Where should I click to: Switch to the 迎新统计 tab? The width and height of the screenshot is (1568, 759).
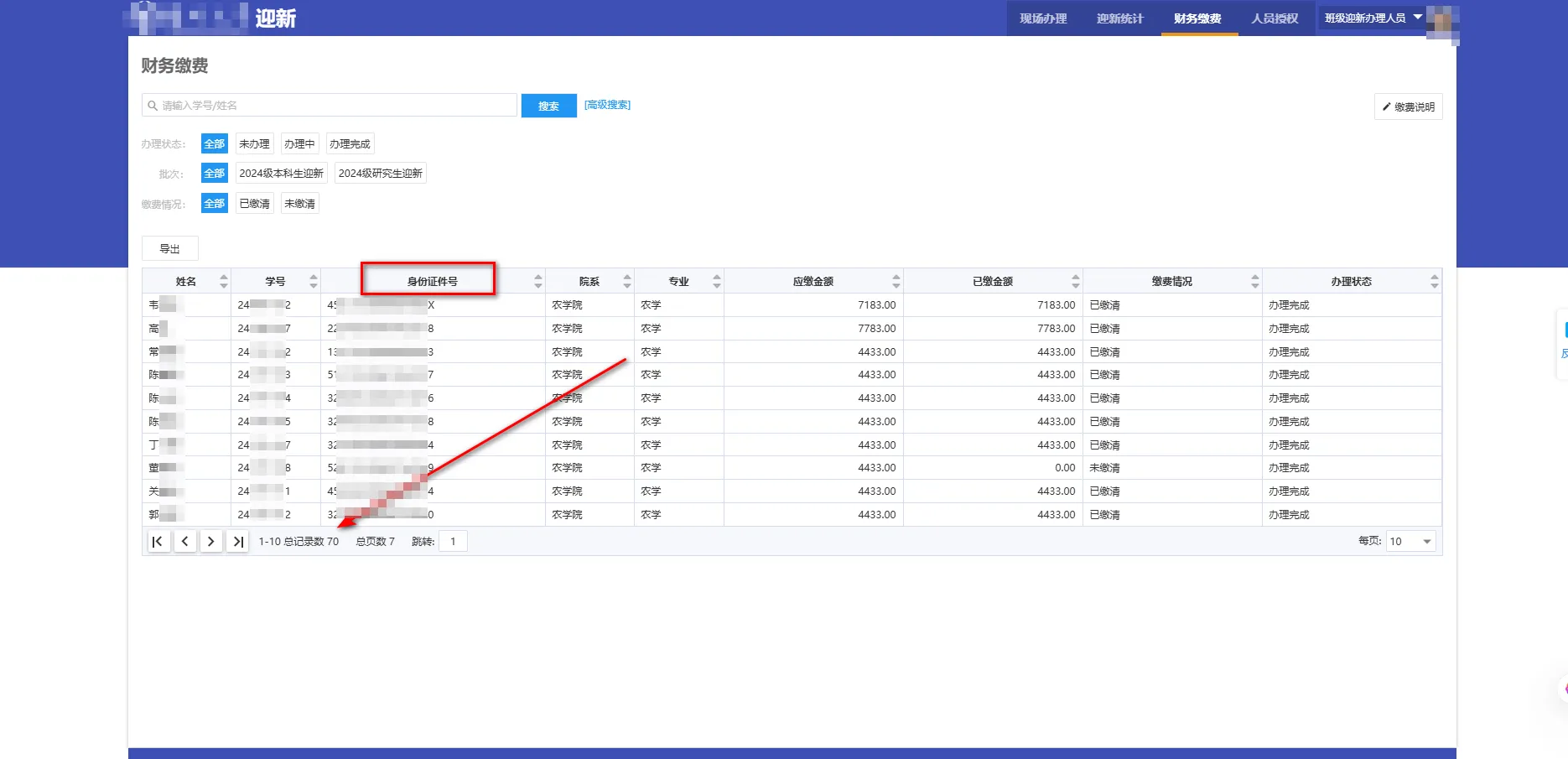(1120, 18)
